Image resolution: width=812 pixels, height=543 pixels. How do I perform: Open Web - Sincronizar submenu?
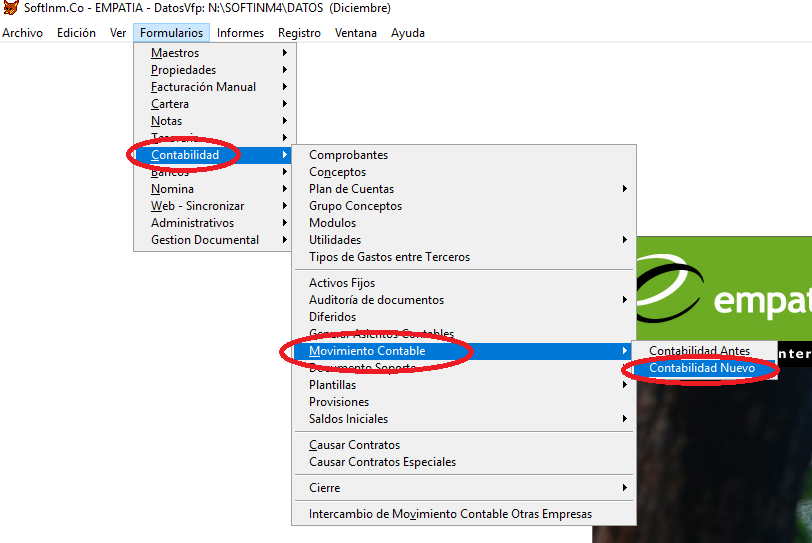[x=215, y=206]
